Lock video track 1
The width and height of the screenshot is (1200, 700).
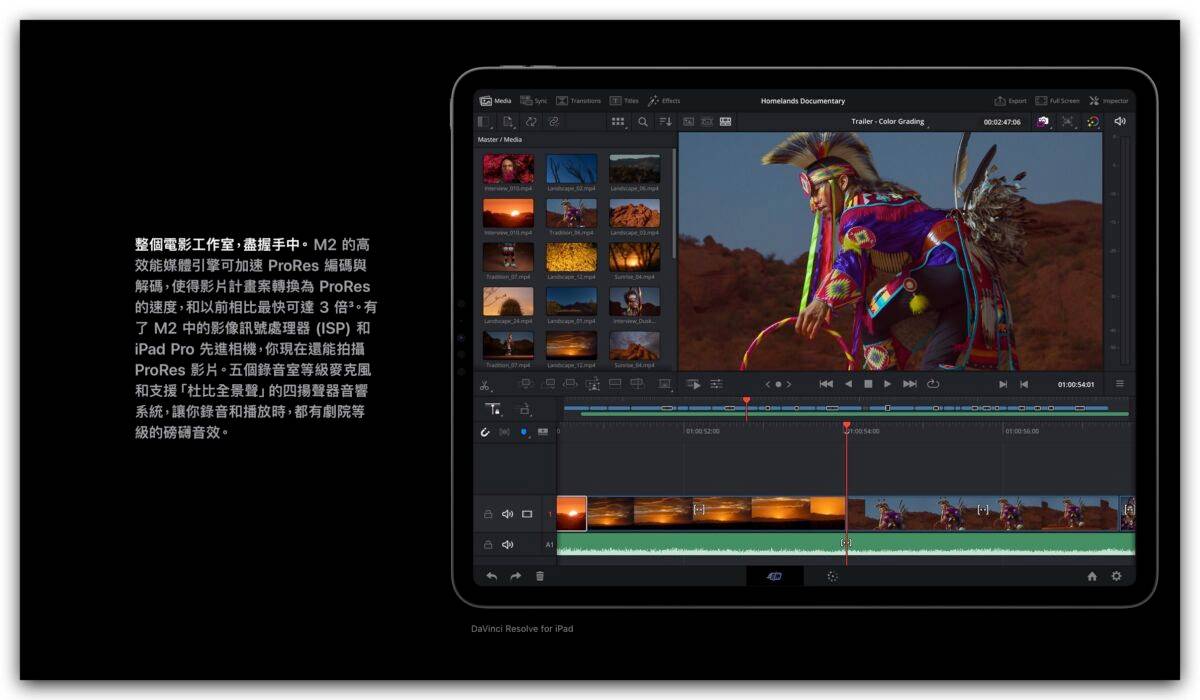pos(488,514)
